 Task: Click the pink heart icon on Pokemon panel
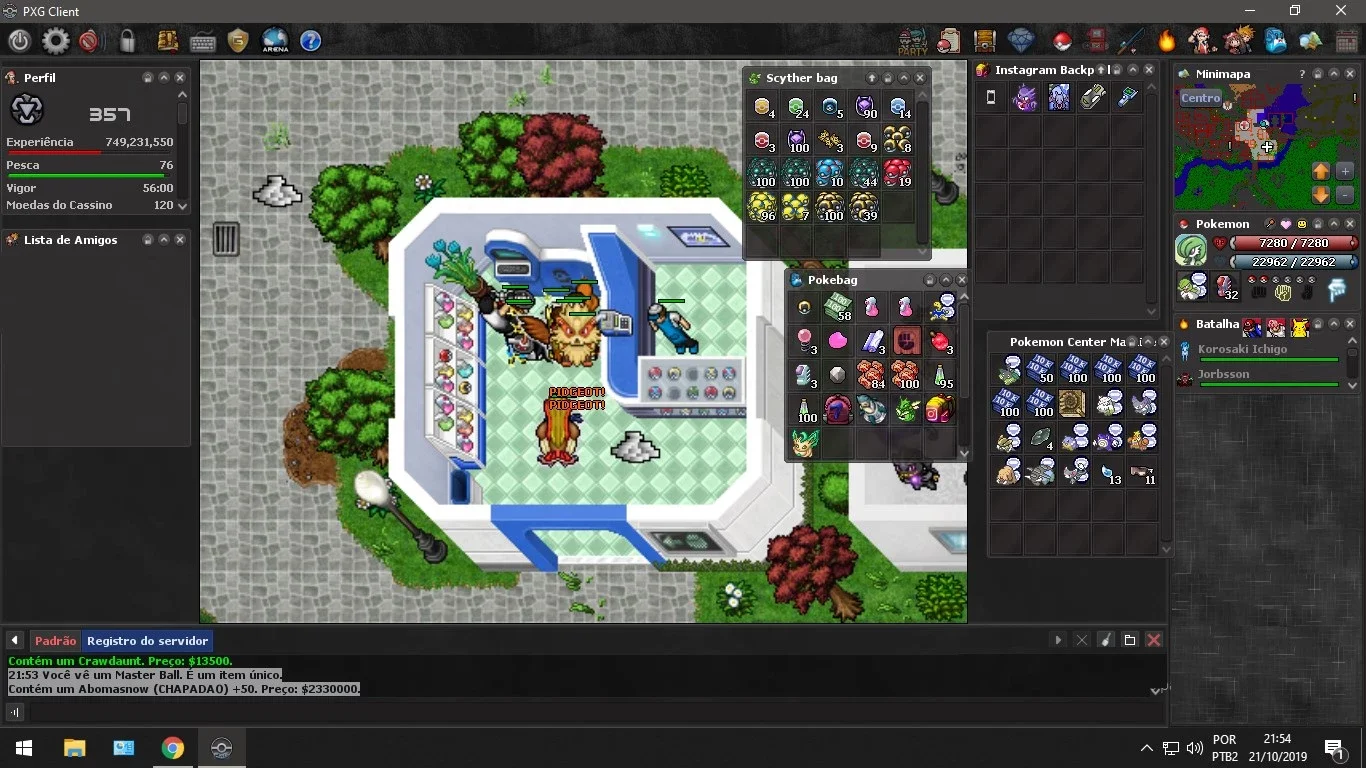[1286, 223]
